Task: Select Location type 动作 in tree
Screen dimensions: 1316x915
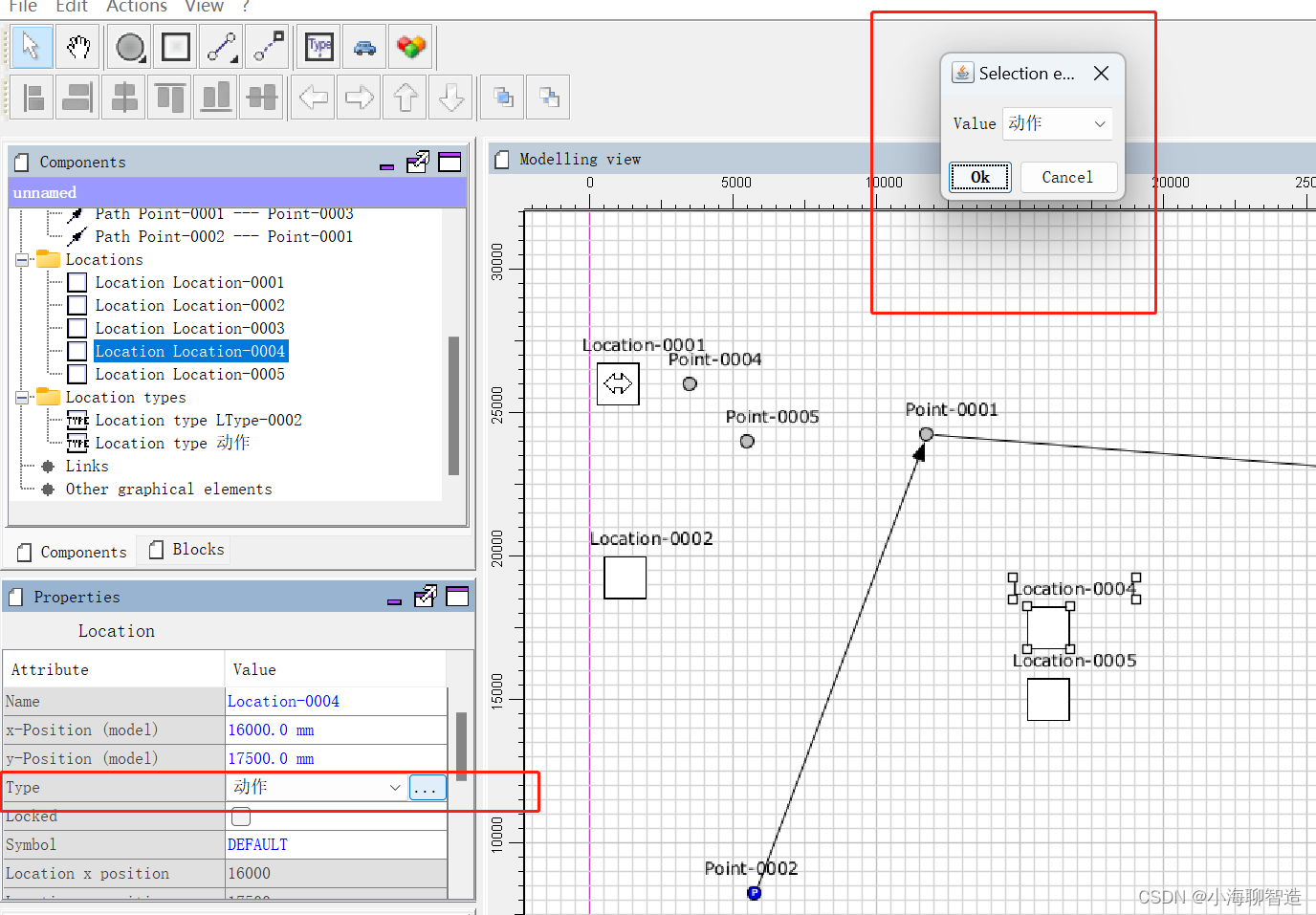Action: click(x=172, y=444)
